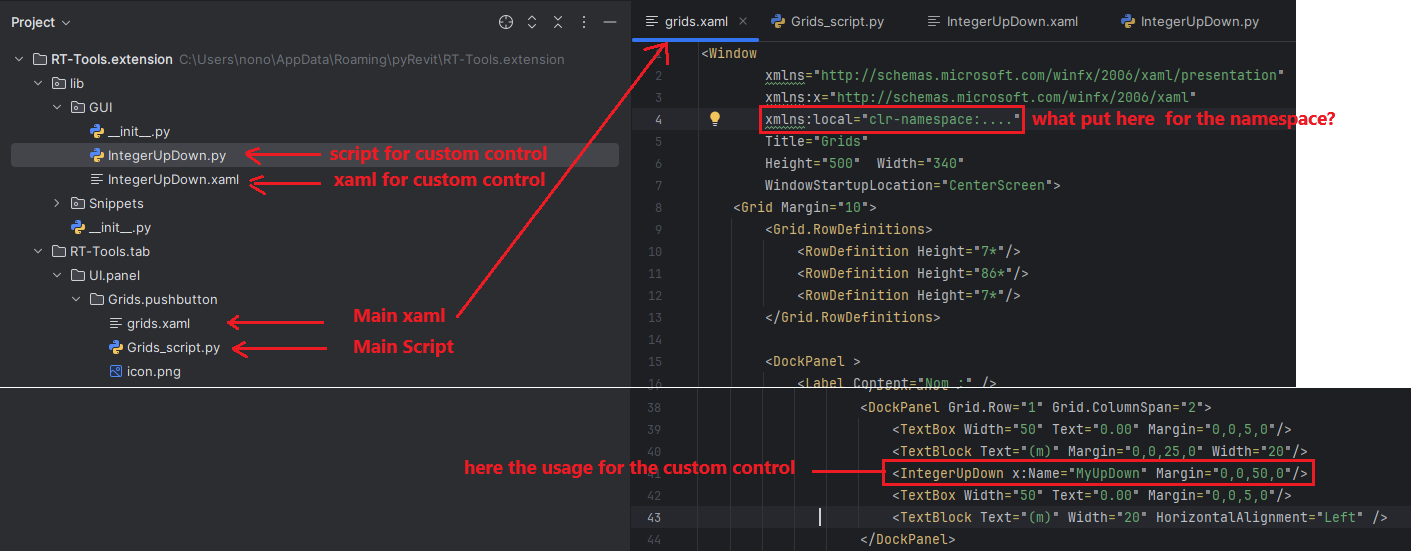Click the Expand All icon in Project panel

(532, 22)
